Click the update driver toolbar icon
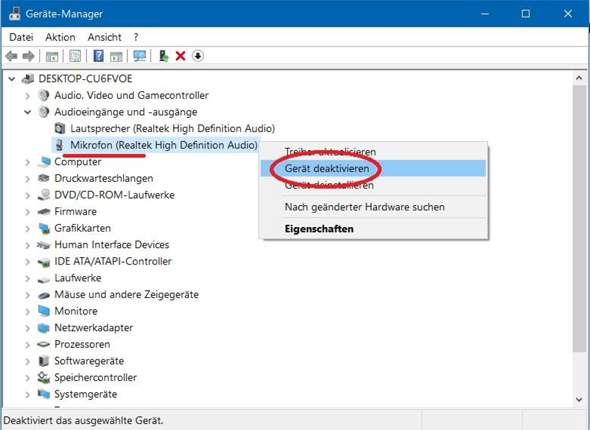 [x=164, y=56]
